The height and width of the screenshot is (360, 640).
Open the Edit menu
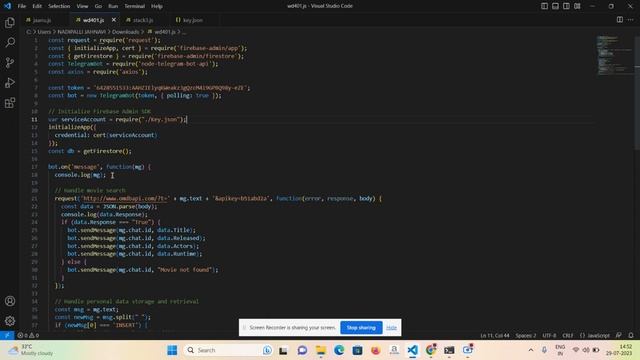(x=37, y=6)
